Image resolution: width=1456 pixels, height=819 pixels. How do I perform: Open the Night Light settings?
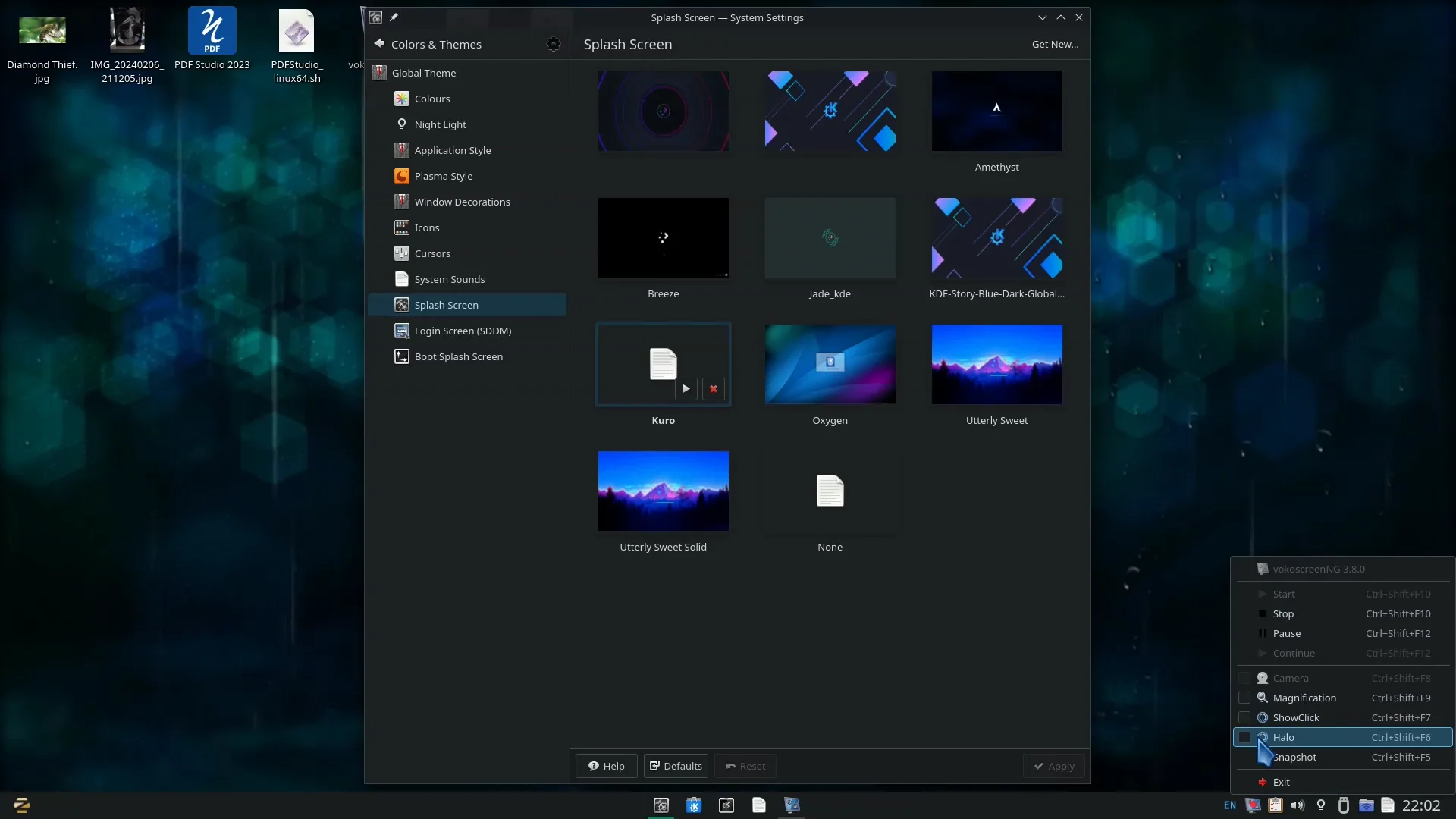[x=467, y=124]
